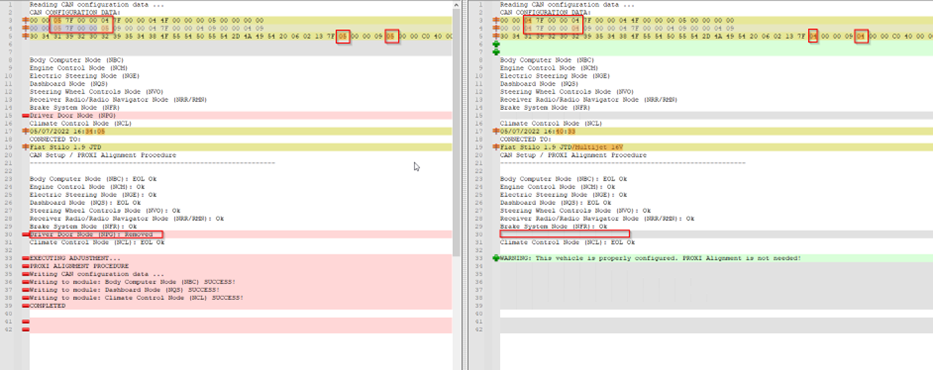Click changed-line marker beside left 'Fiat Stilo 1.9 JTD'
Viewport: 933px width, 370px height.
pos(26,147)
